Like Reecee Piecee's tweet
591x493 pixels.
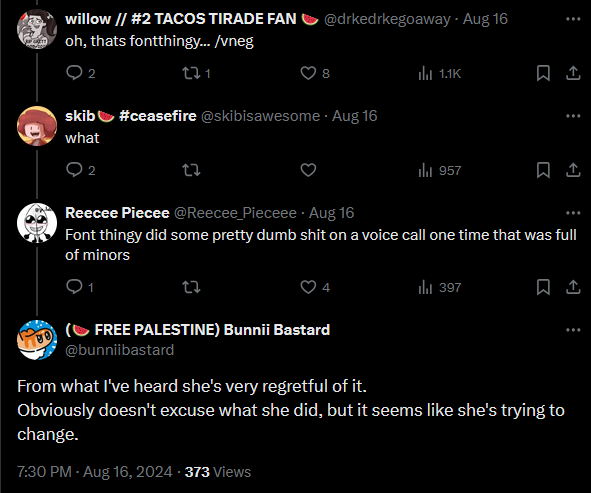(x=308, y=287)
